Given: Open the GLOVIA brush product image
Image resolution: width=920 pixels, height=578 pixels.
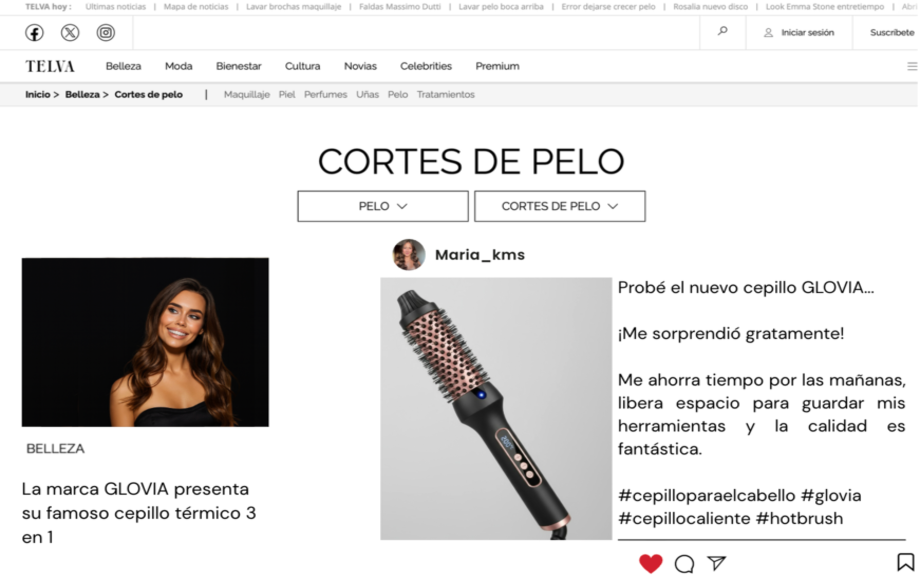Looking at the screenshot, I should [x=496, y=408].
